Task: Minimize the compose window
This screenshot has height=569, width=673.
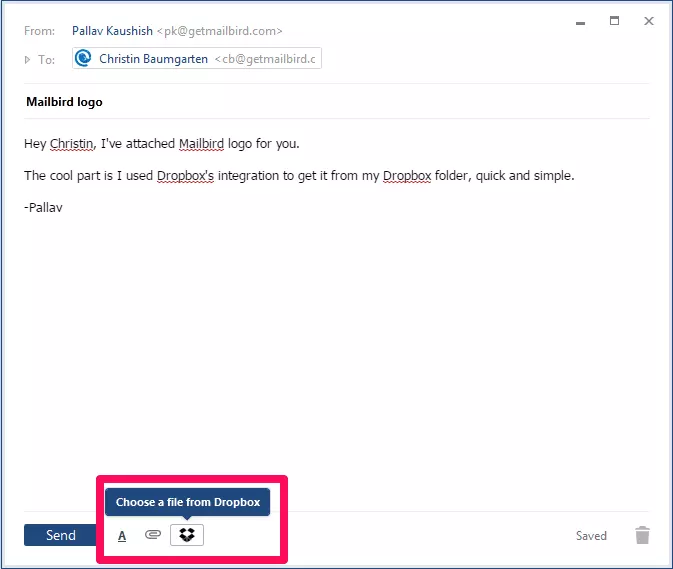Action: [580, 23]
